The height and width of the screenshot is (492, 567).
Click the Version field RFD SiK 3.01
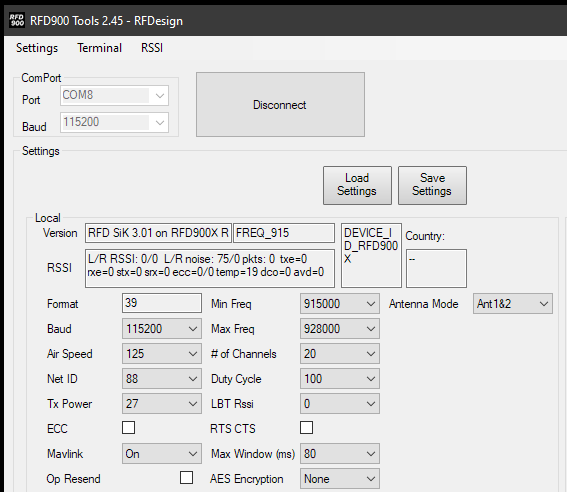(158, 233)
